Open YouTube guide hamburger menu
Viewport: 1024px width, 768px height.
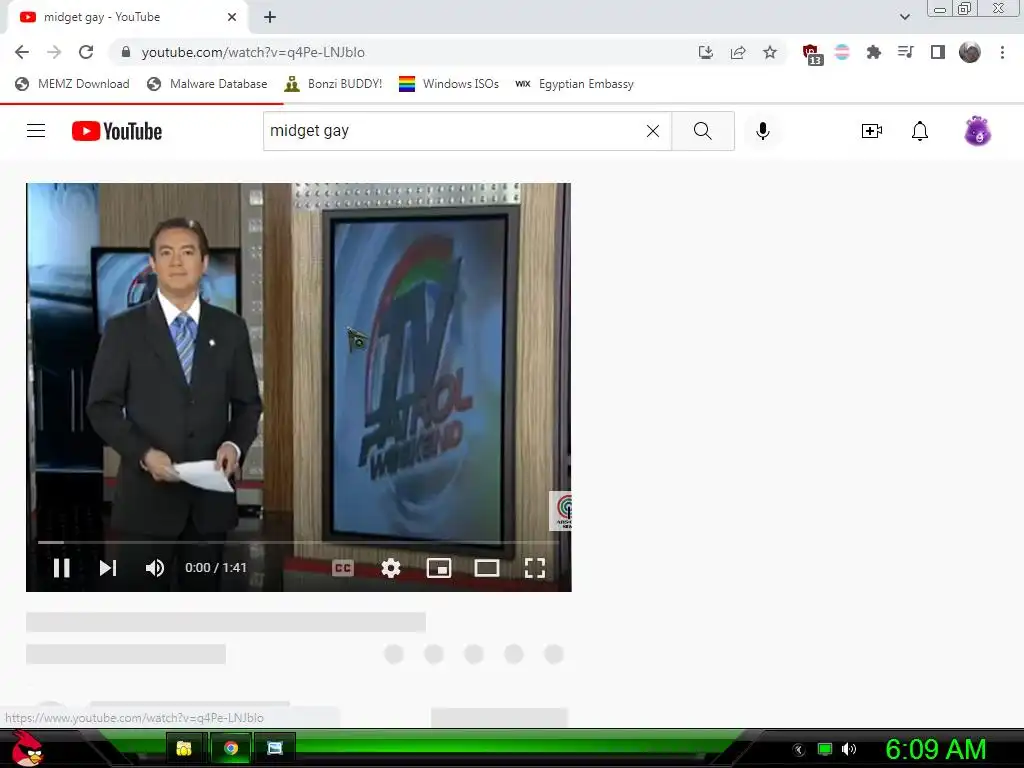click(36, 131)
